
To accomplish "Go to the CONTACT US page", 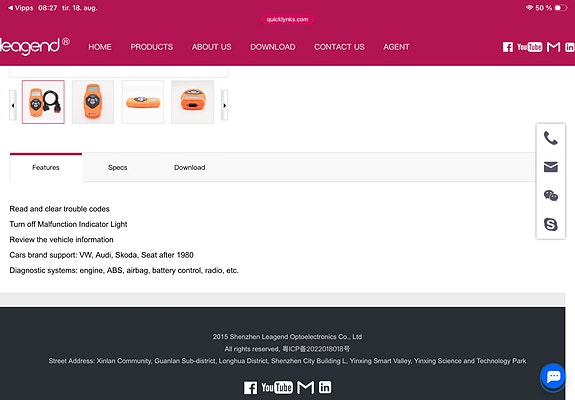I will point(339,47).
